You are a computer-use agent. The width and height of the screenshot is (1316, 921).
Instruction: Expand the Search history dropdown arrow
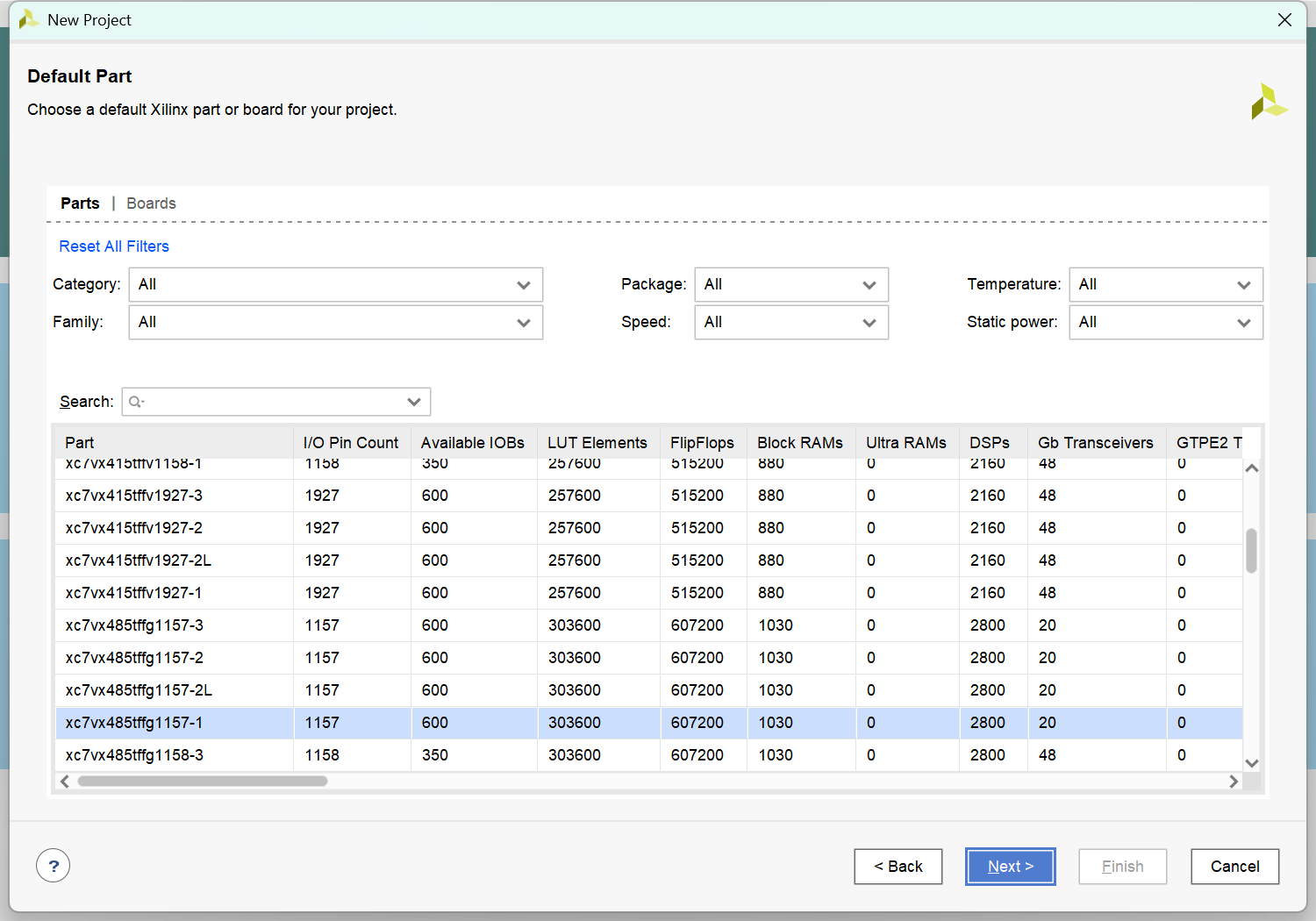pyautogui.click(x=414, y=402)
